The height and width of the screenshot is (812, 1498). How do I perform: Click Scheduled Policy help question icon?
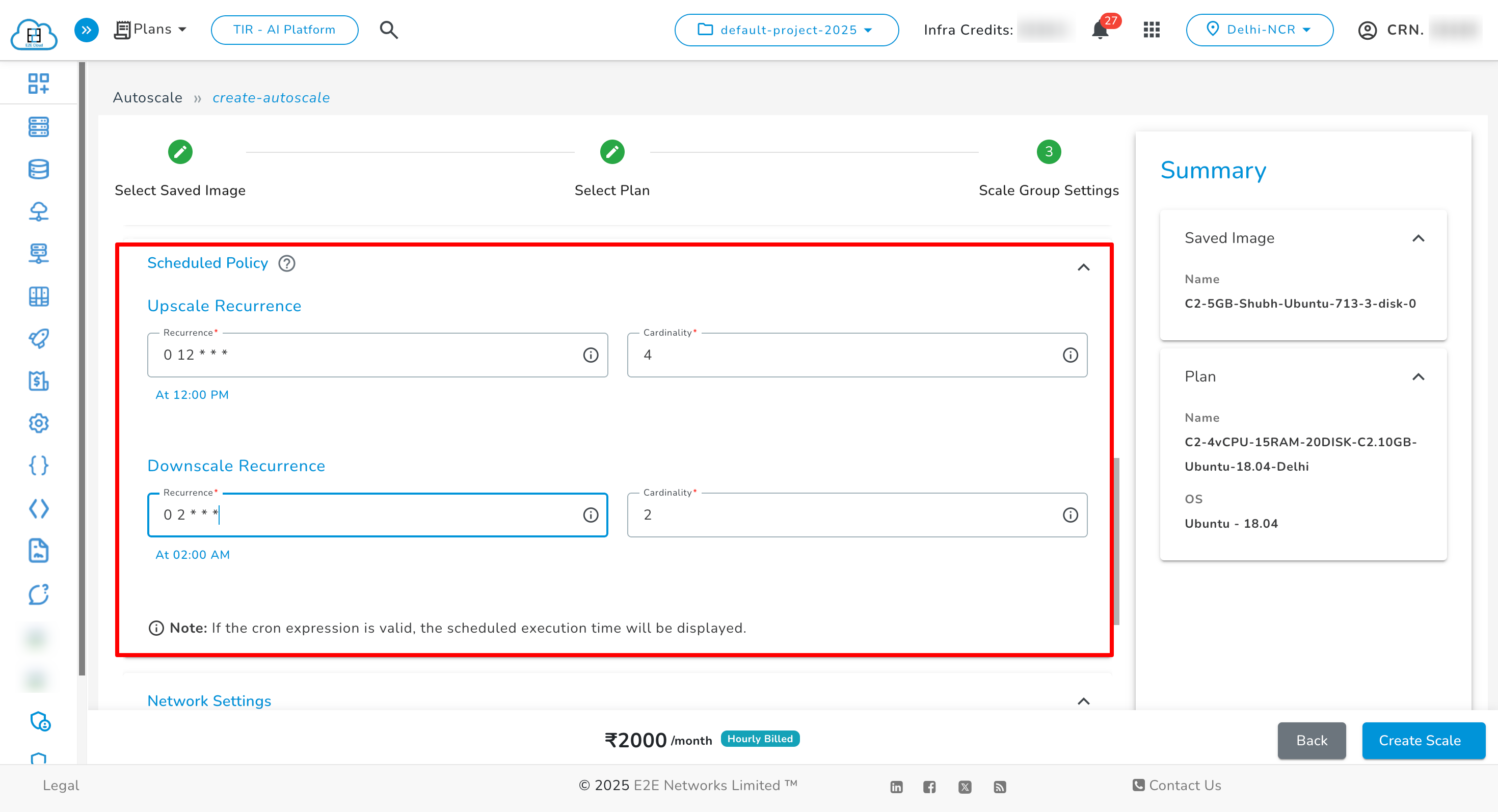point(287,263)
